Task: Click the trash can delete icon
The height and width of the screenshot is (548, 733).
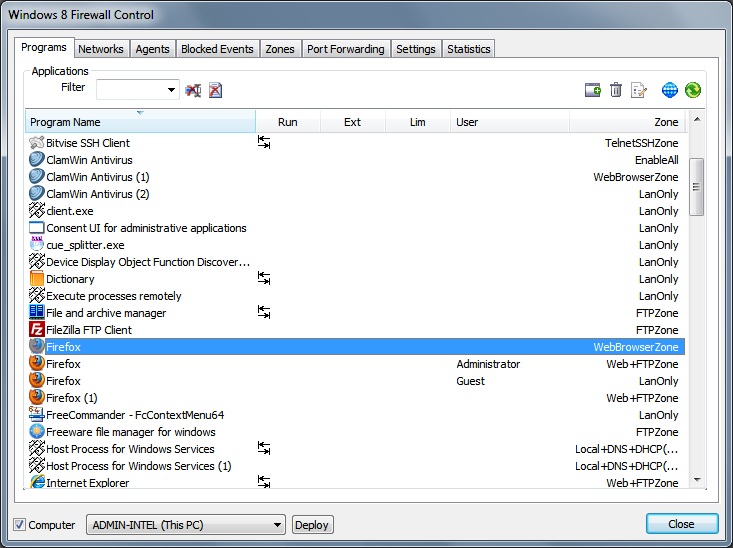Action: pyautogui.click(x=616, y=90)
